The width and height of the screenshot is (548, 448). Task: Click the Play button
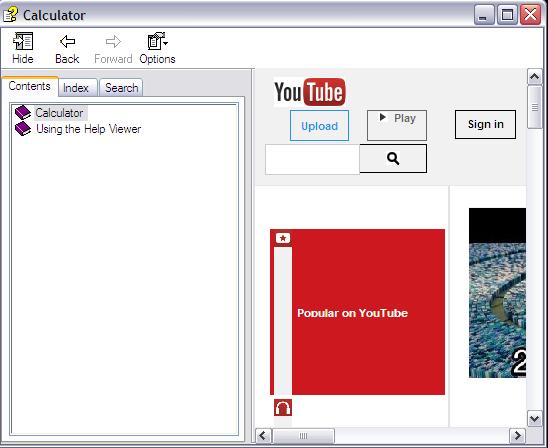397,125
